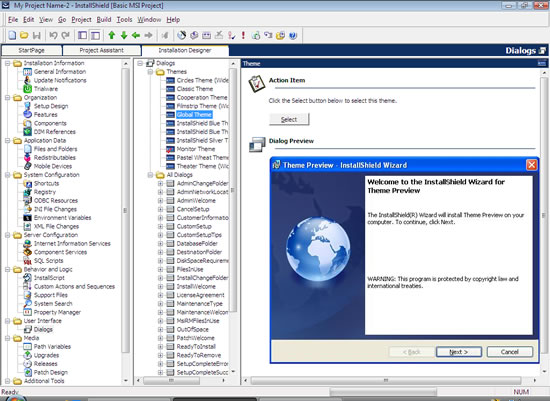550x401 pixels.
Task: Select the Registry item
Action: pyautogui.click(x=45, y=192)
